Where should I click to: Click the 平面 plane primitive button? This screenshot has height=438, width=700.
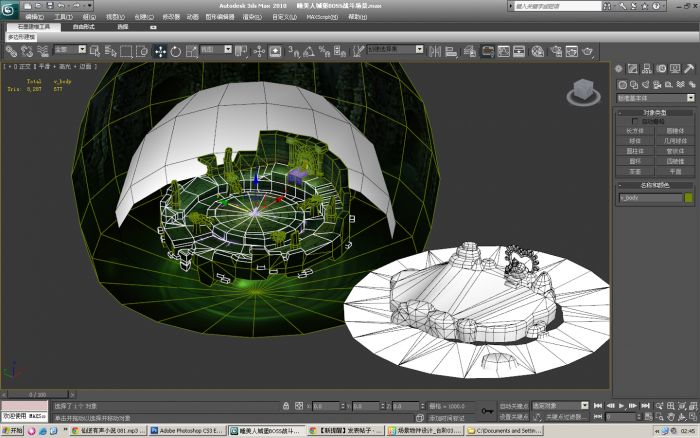[x=675, y=171]
